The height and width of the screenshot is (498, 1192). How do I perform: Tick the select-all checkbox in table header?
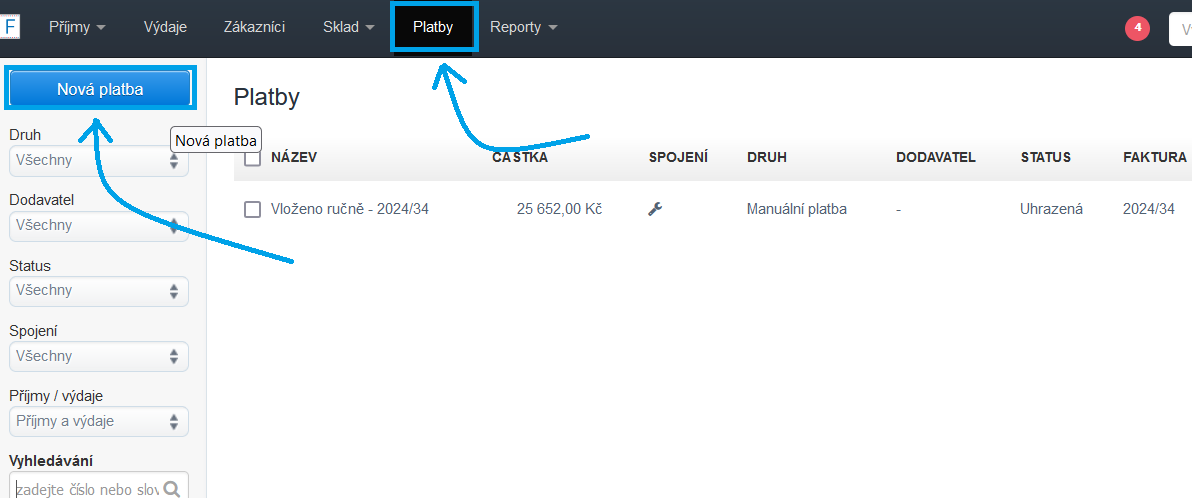click(x=252, y=157)
